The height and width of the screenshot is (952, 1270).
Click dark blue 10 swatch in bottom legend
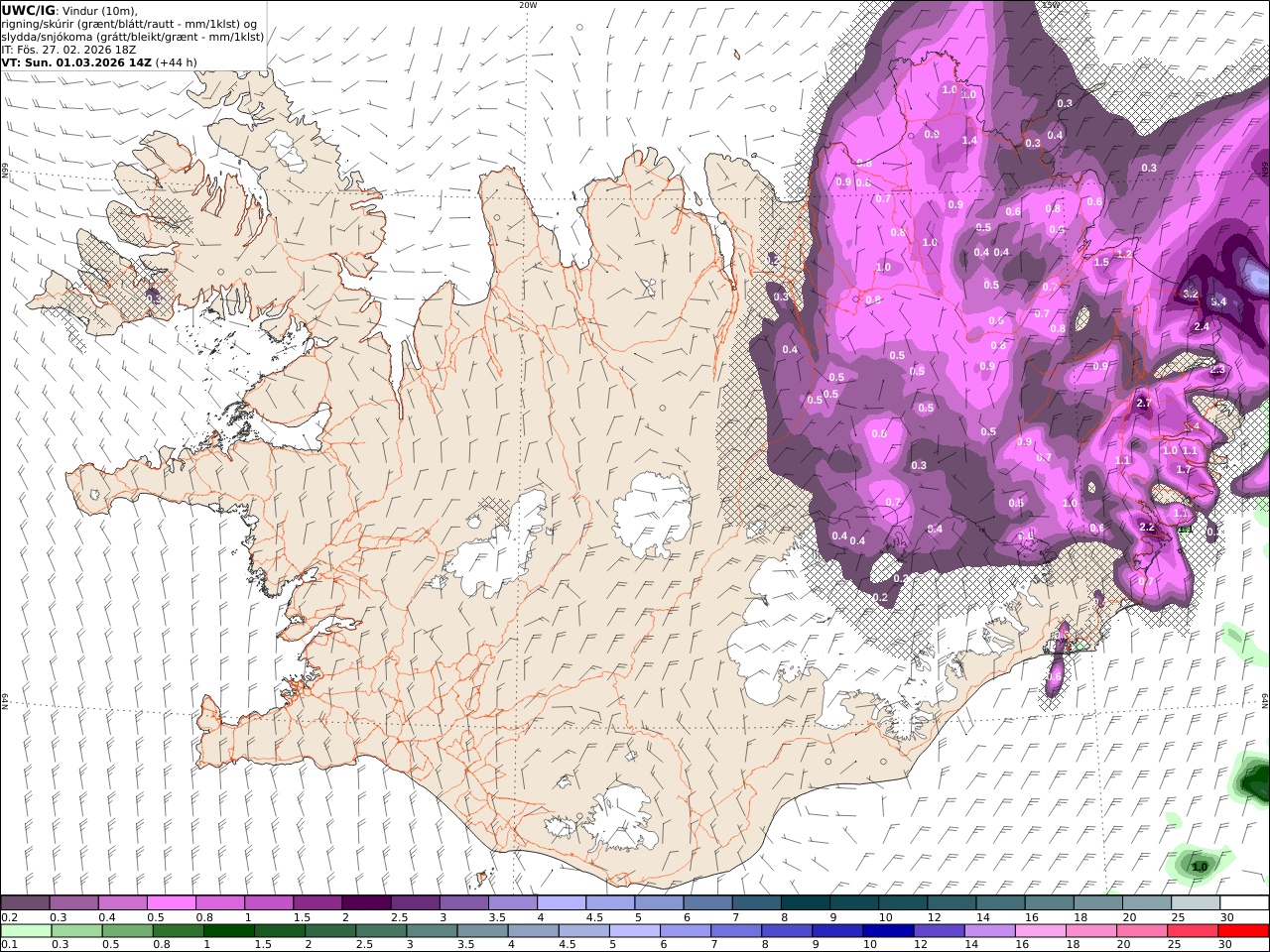888,931
